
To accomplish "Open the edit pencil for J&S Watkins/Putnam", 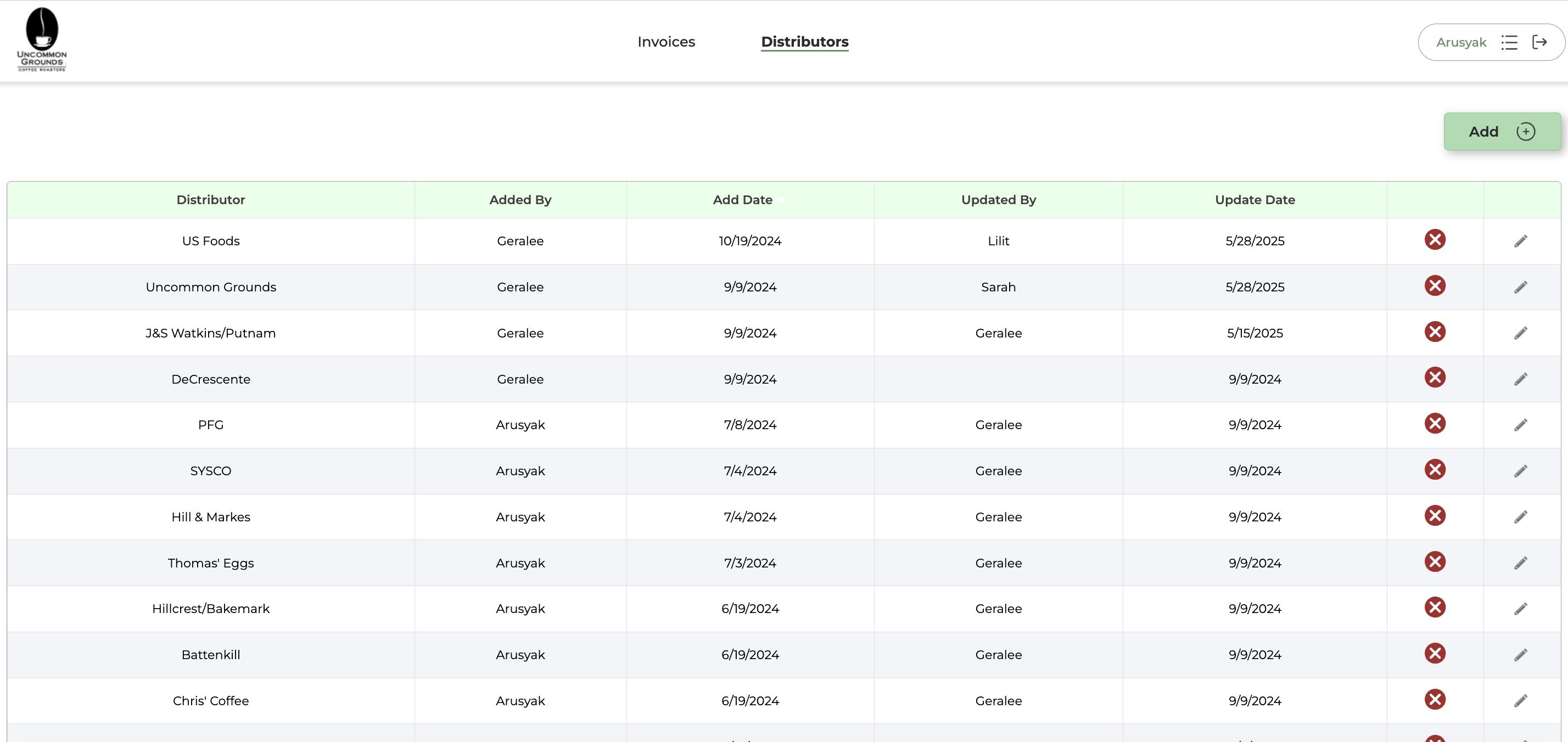I will (1521, 333).
